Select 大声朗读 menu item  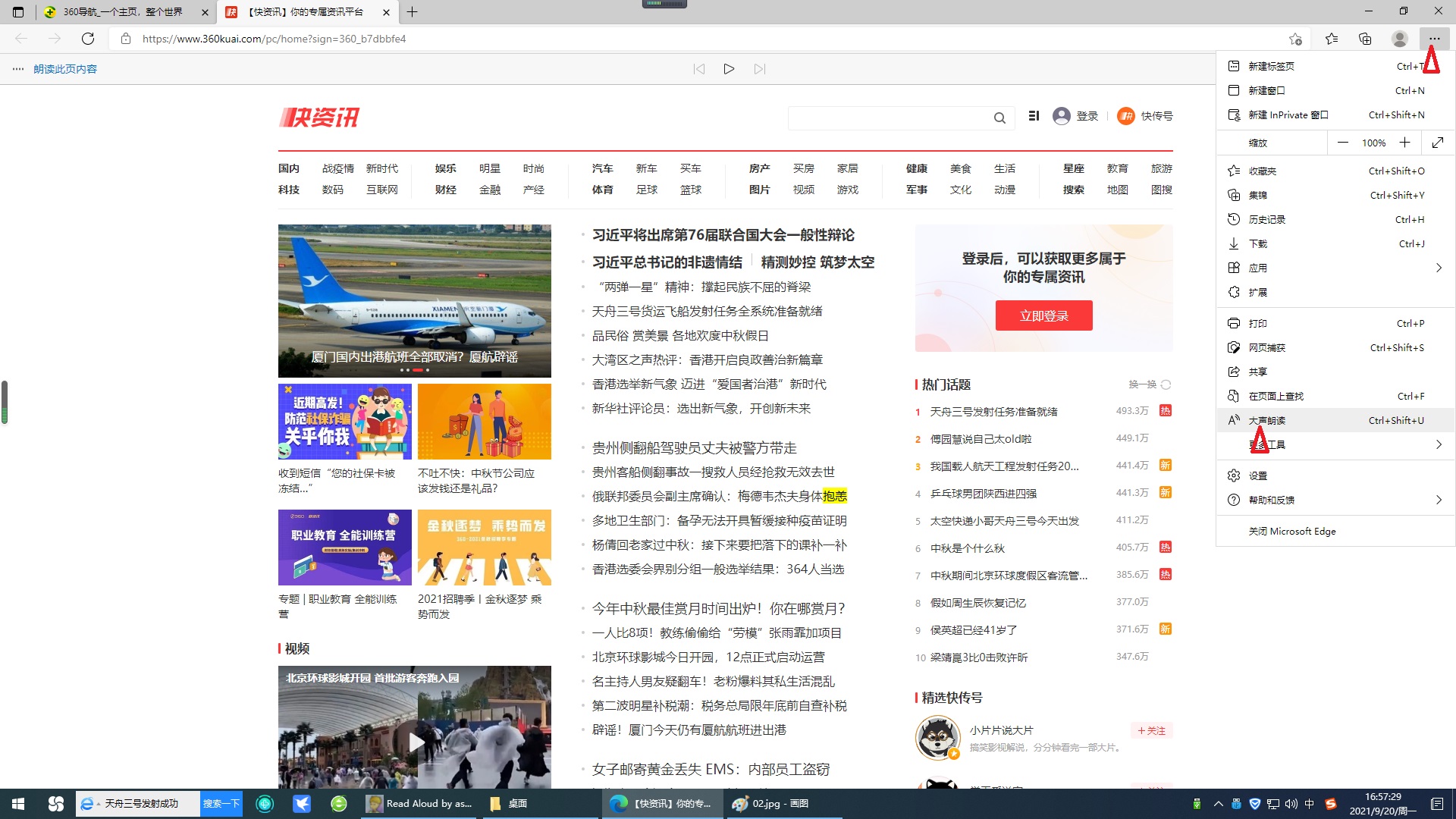pyautogui.click(x=1335, y=420)
